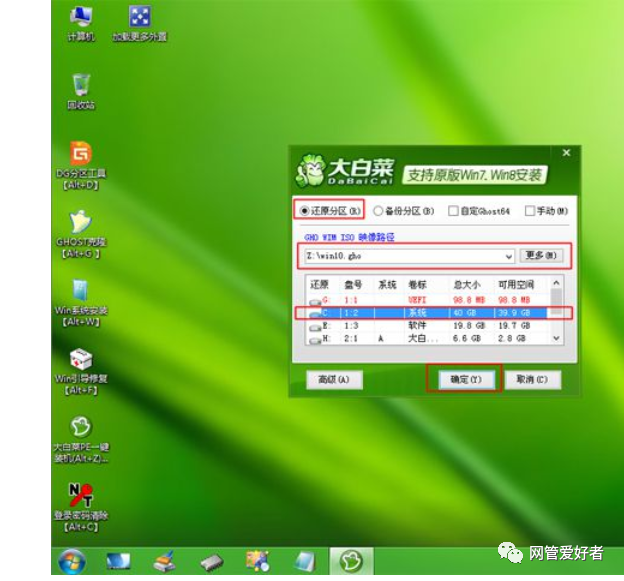Click the monitor icon in taskbar
Viewport: 624px width, 581px height.
tap(118, 562)
